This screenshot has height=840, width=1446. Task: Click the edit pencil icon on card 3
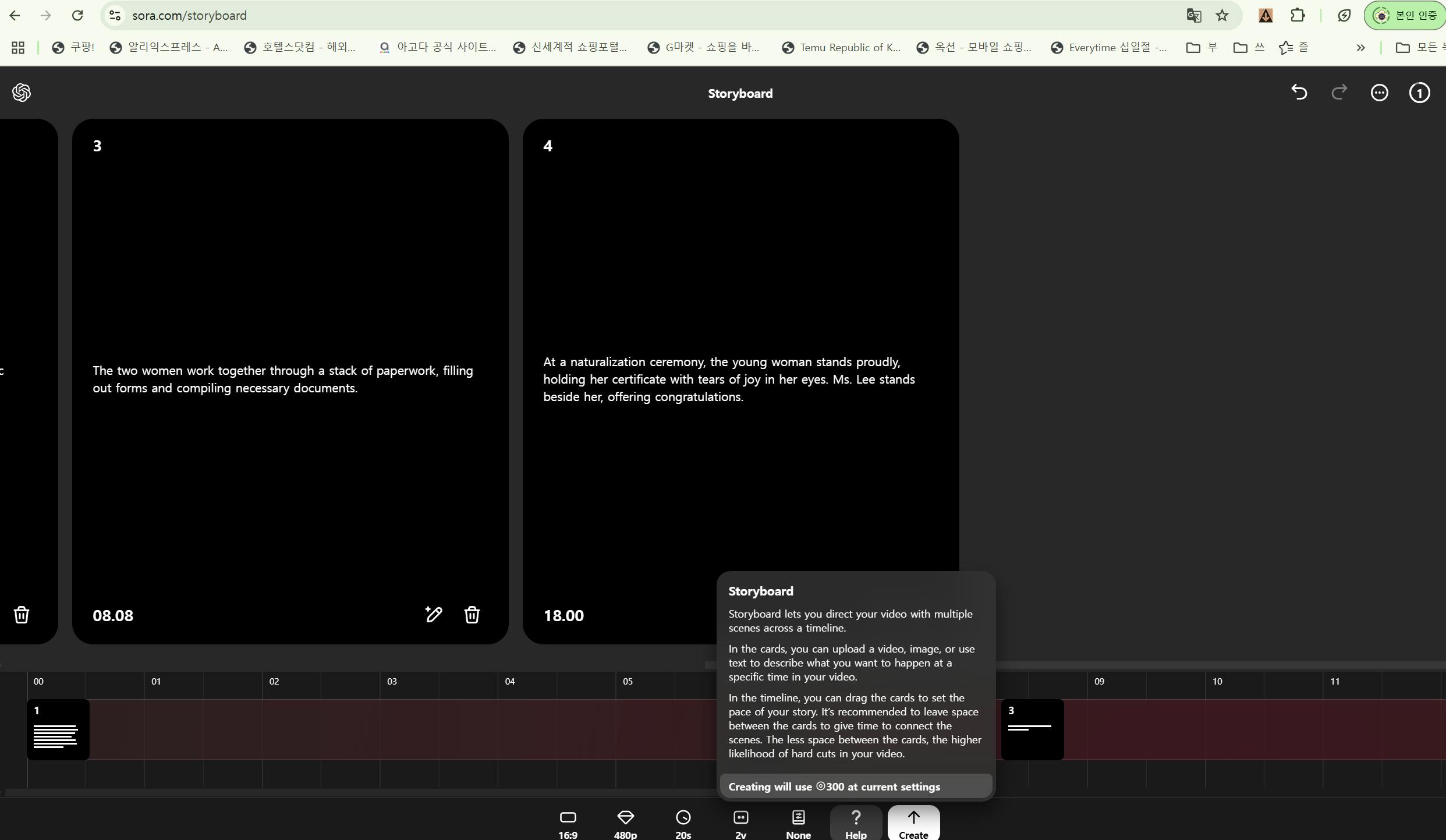coord(434,615)
